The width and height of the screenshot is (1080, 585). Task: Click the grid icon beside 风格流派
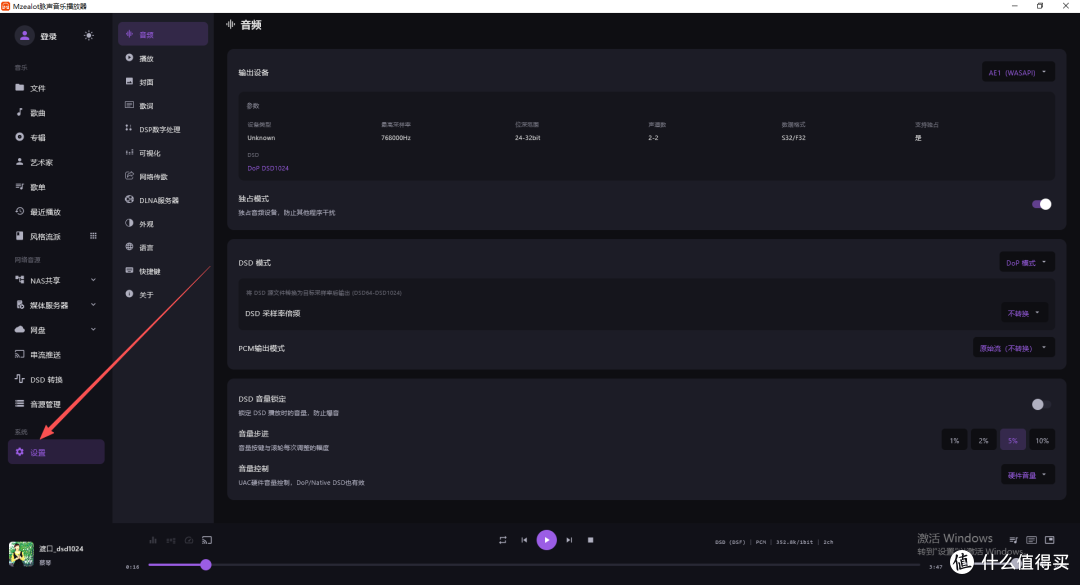click(94, 236)
